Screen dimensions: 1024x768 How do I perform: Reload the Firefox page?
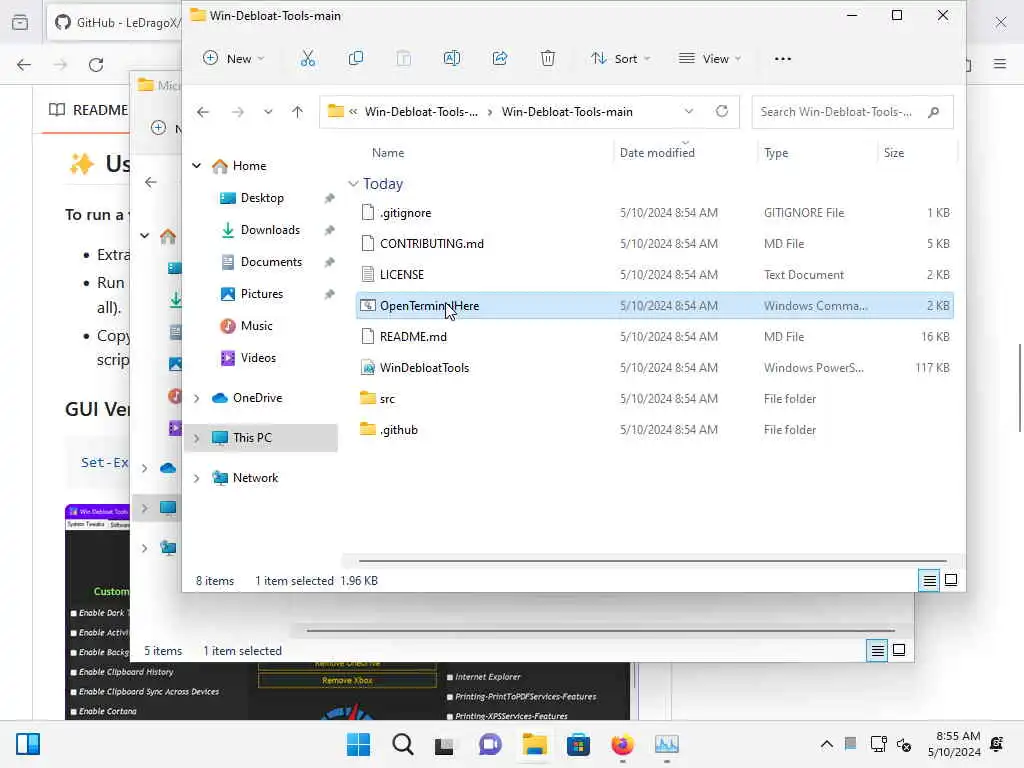pos(96,65)
